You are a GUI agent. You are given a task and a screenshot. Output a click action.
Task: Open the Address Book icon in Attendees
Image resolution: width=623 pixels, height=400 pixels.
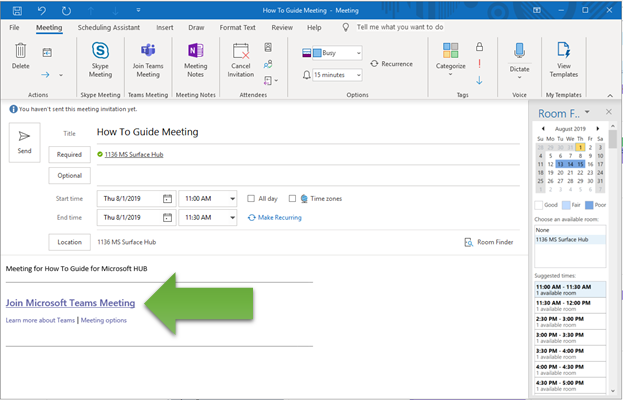pyautogui.click(x=268, y=48)
